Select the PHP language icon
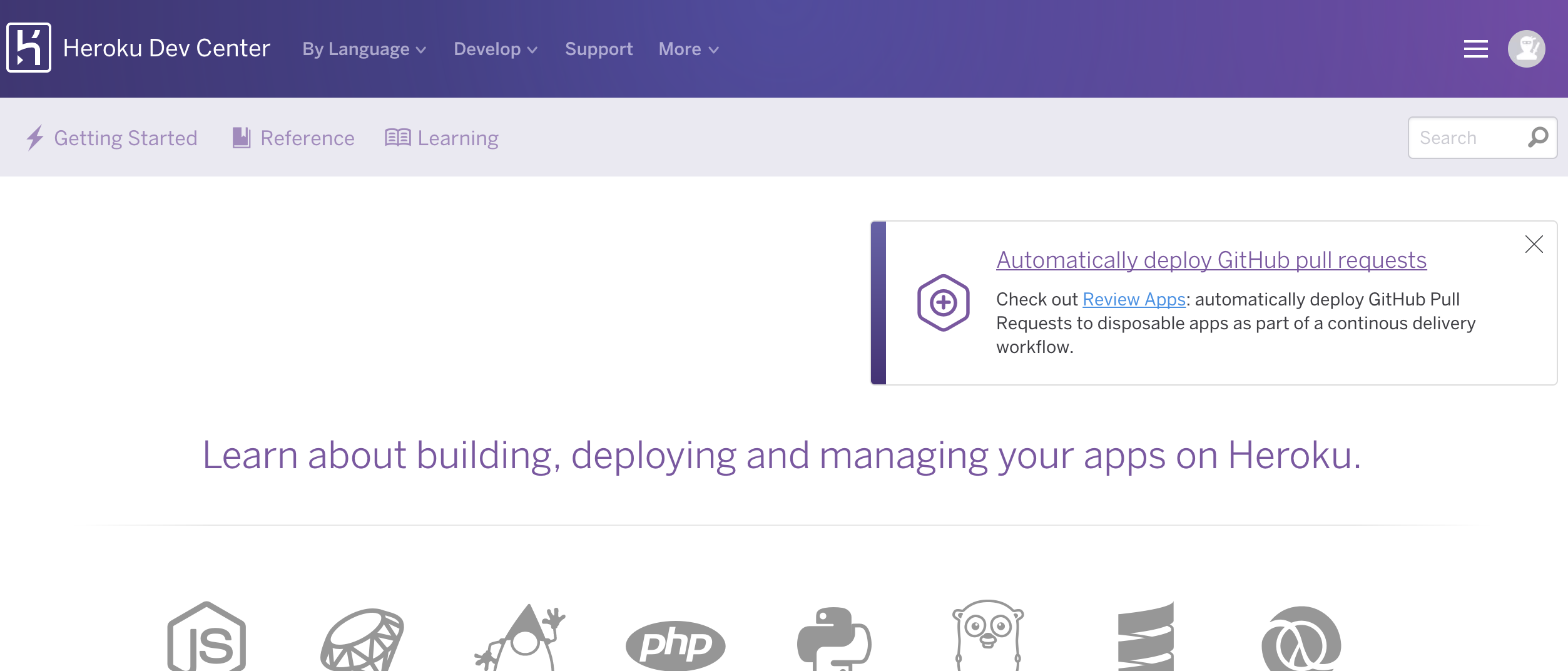1568x671 pixels. point(676,645)
